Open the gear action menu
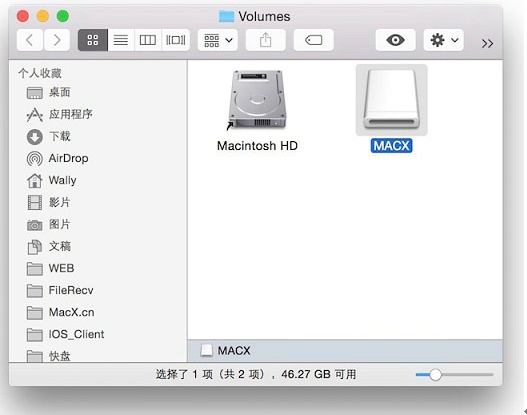Viewport: 527px width, 415px height. pos(443,40)
